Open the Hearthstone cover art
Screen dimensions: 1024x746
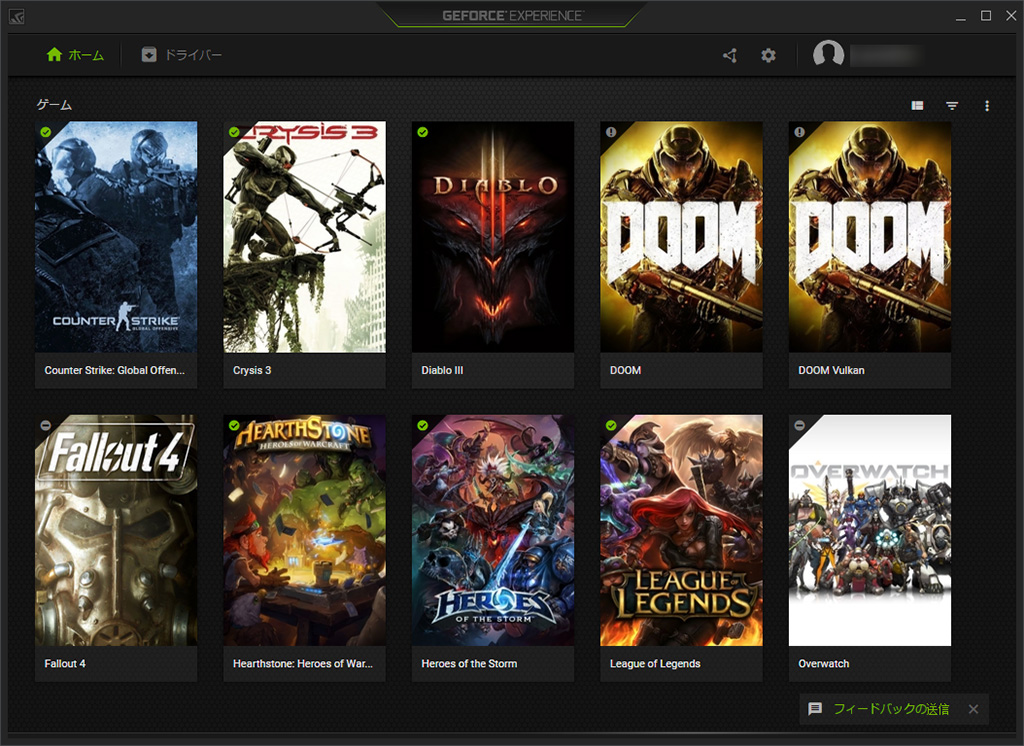click(304, 530)
